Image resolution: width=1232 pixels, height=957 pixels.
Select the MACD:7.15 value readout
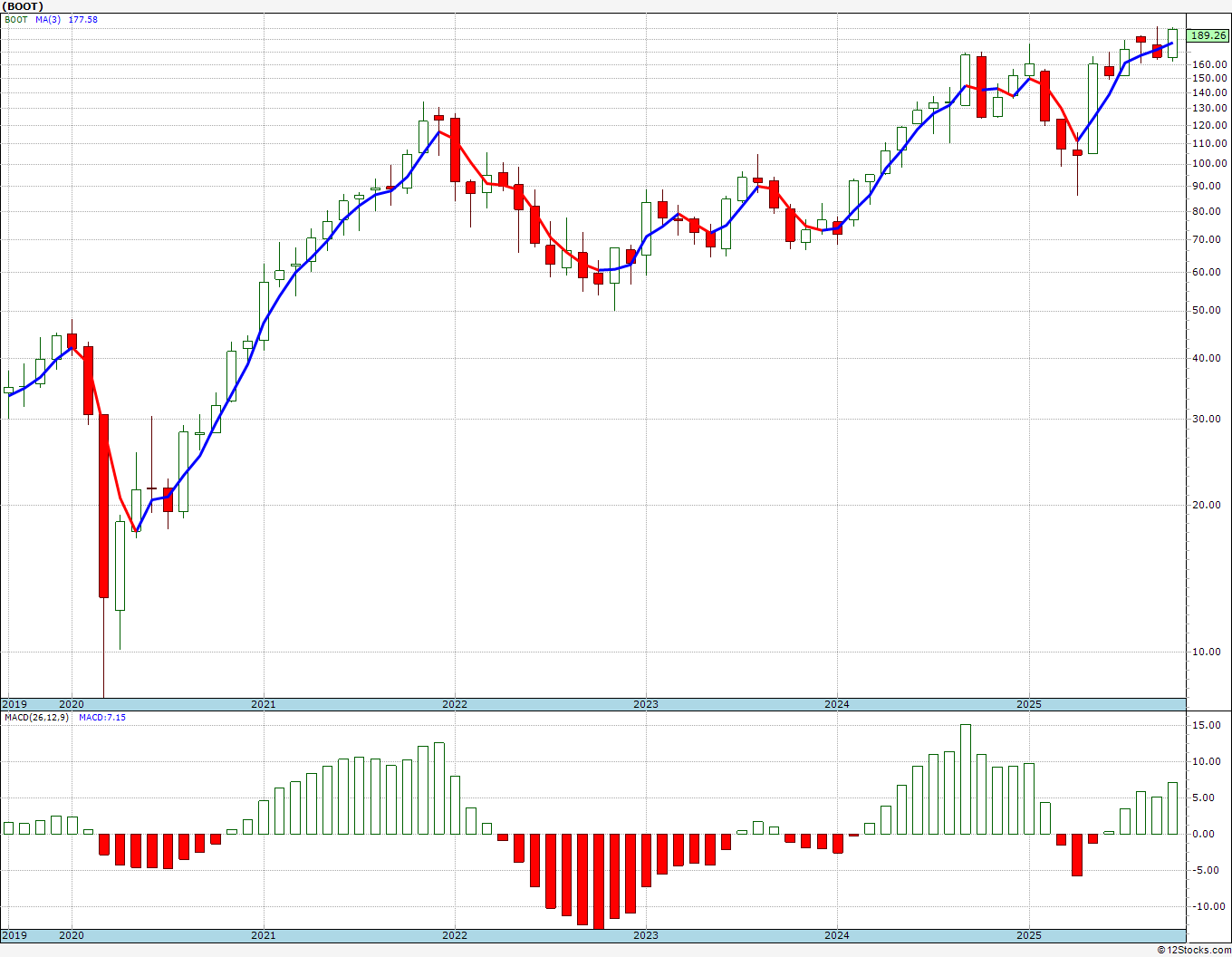click(x=102, y=718)
